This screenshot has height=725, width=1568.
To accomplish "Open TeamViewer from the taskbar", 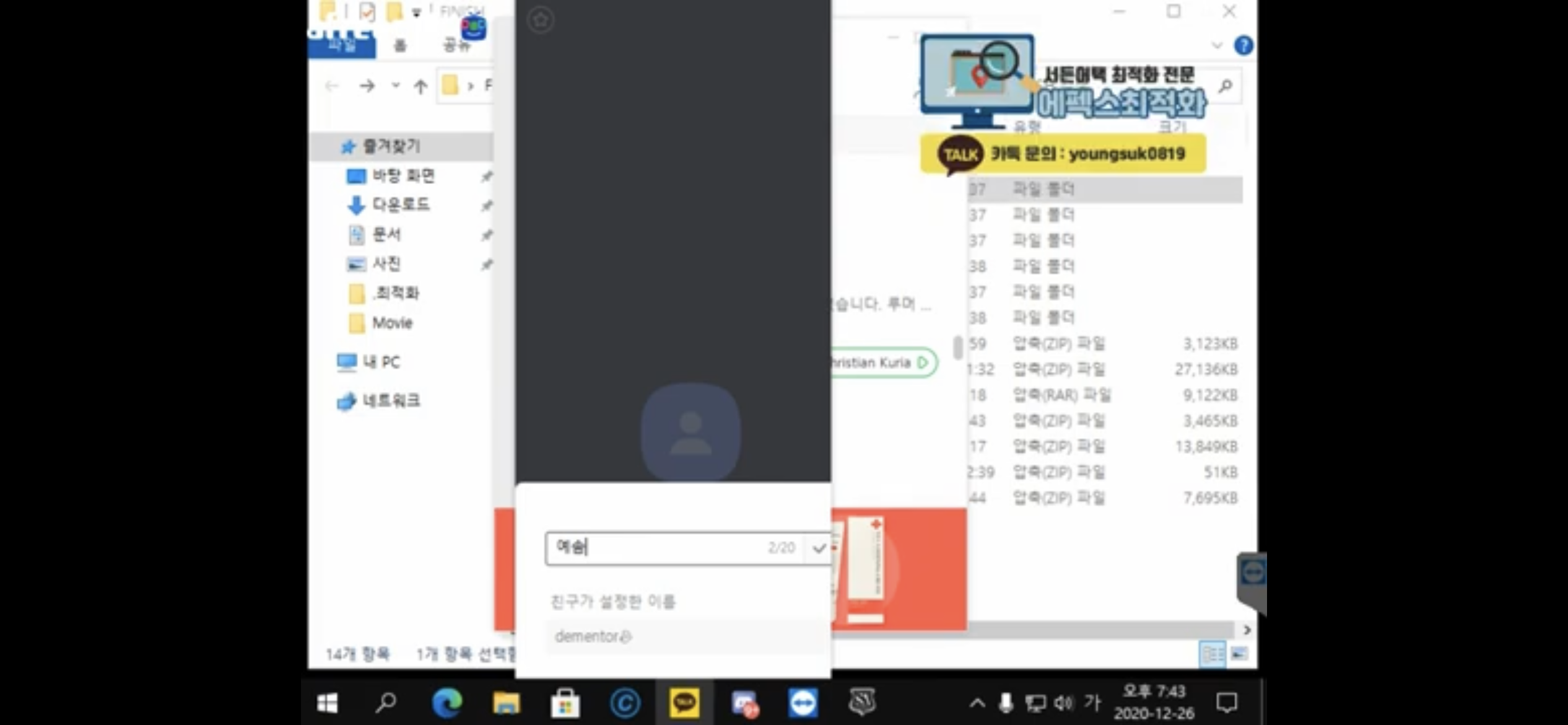I will tap(803, 703).
